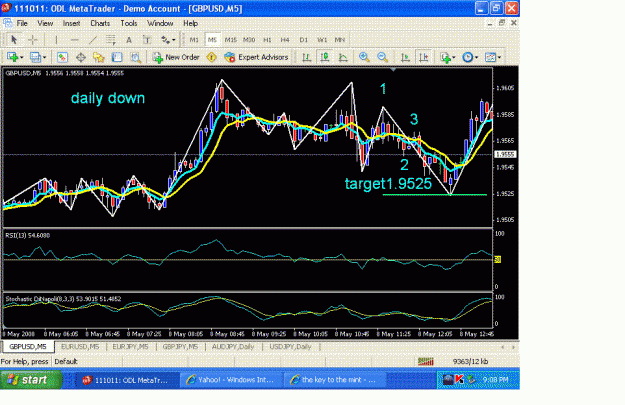Switch chart to line chart
Viewport: 625px width, 405px height.
(343, 57)
